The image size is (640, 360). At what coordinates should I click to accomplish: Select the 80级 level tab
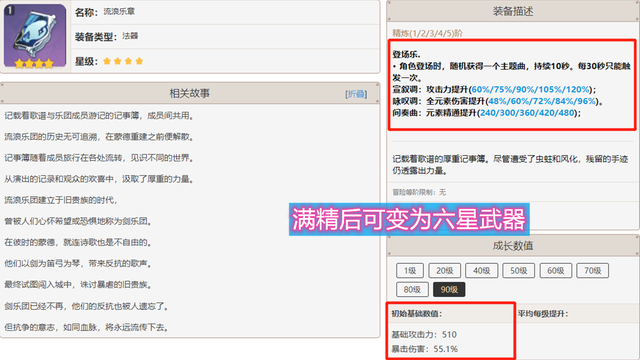412,289
